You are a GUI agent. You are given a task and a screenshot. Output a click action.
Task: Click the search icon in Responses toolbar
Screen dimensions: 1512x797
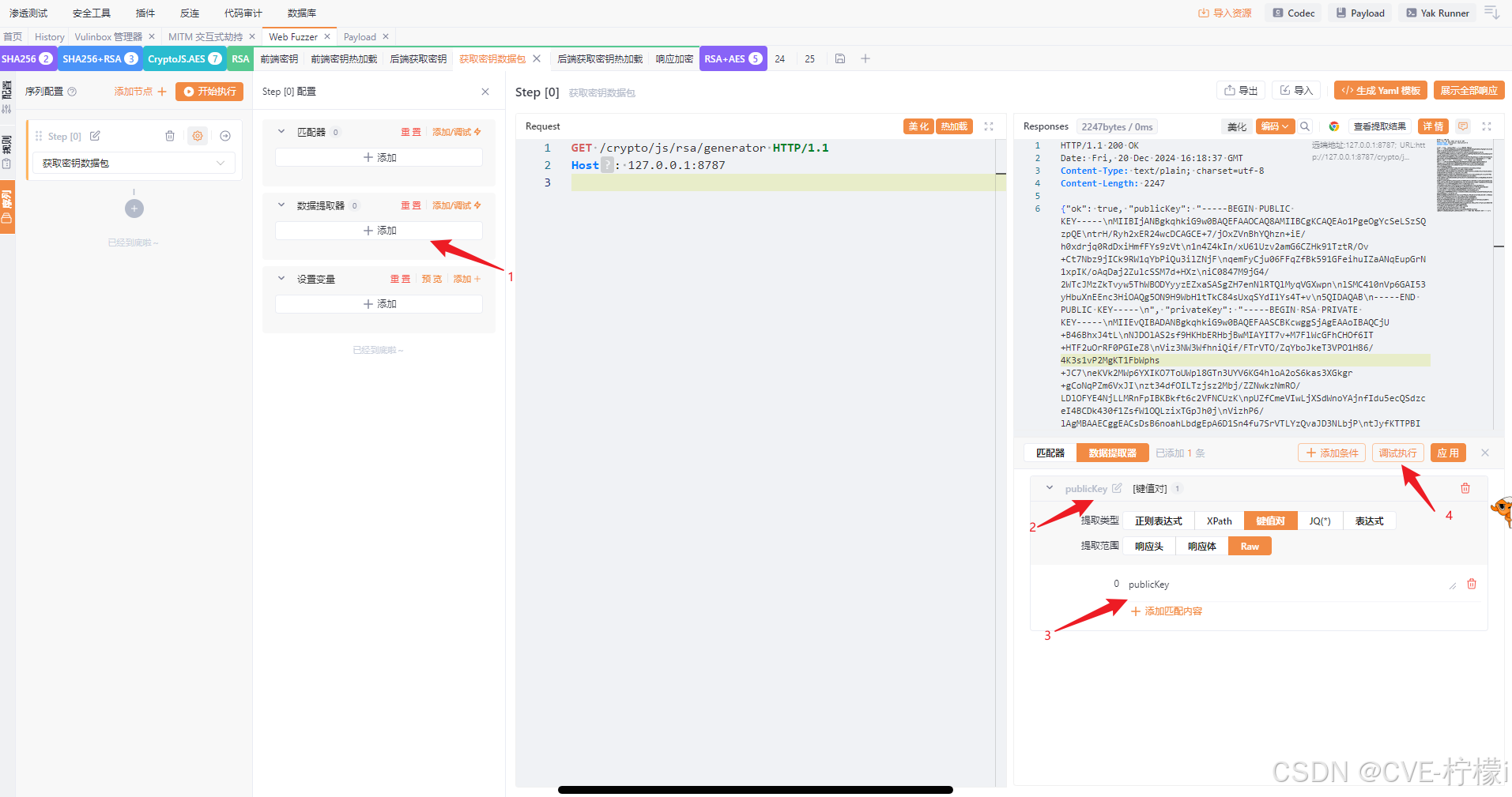1305,126
